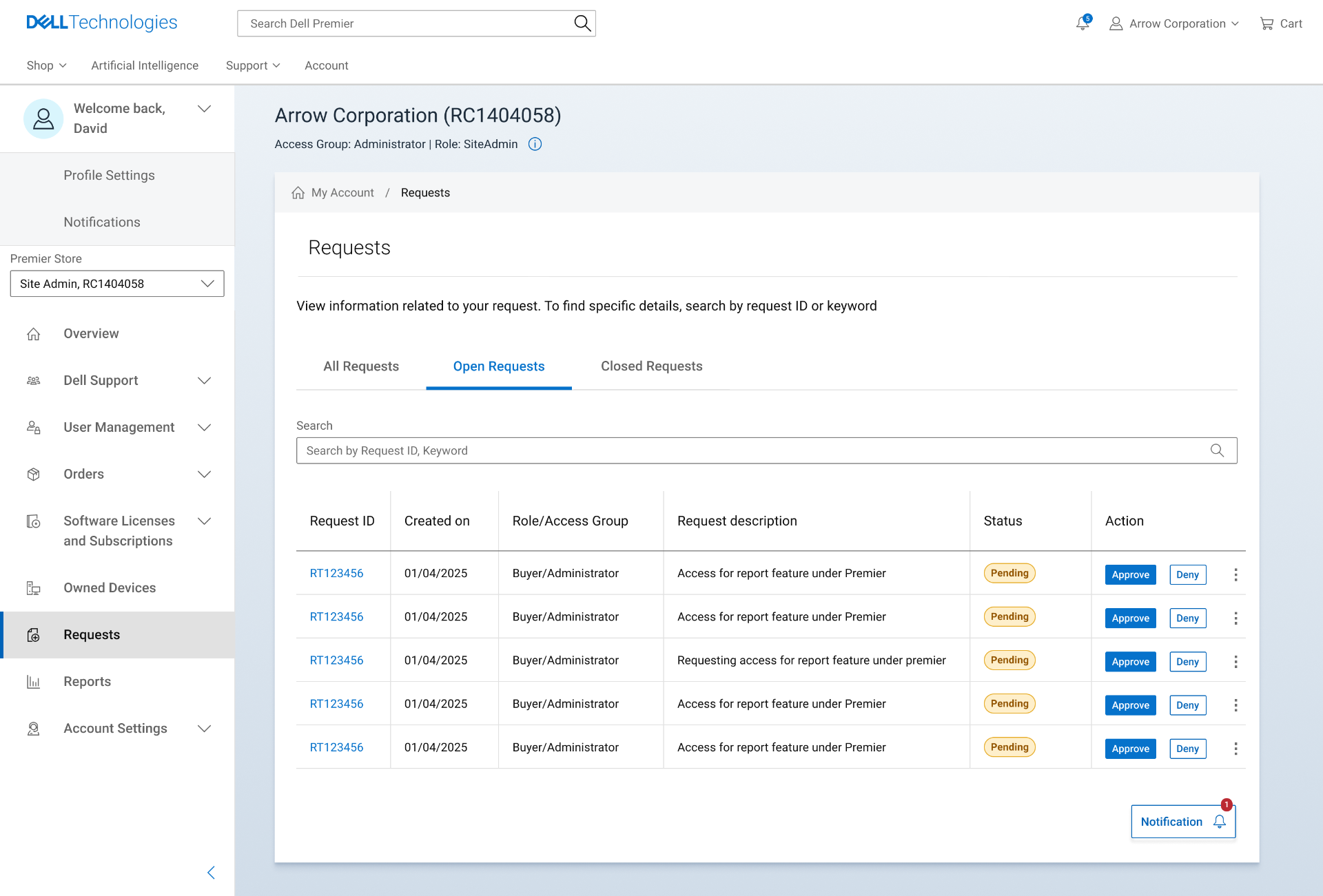Image resolution: width=1323 pixels, height=896 pixels.
Task: Click the Software Licenses icon
Action: pyautogui.click(x=33, y=521)
